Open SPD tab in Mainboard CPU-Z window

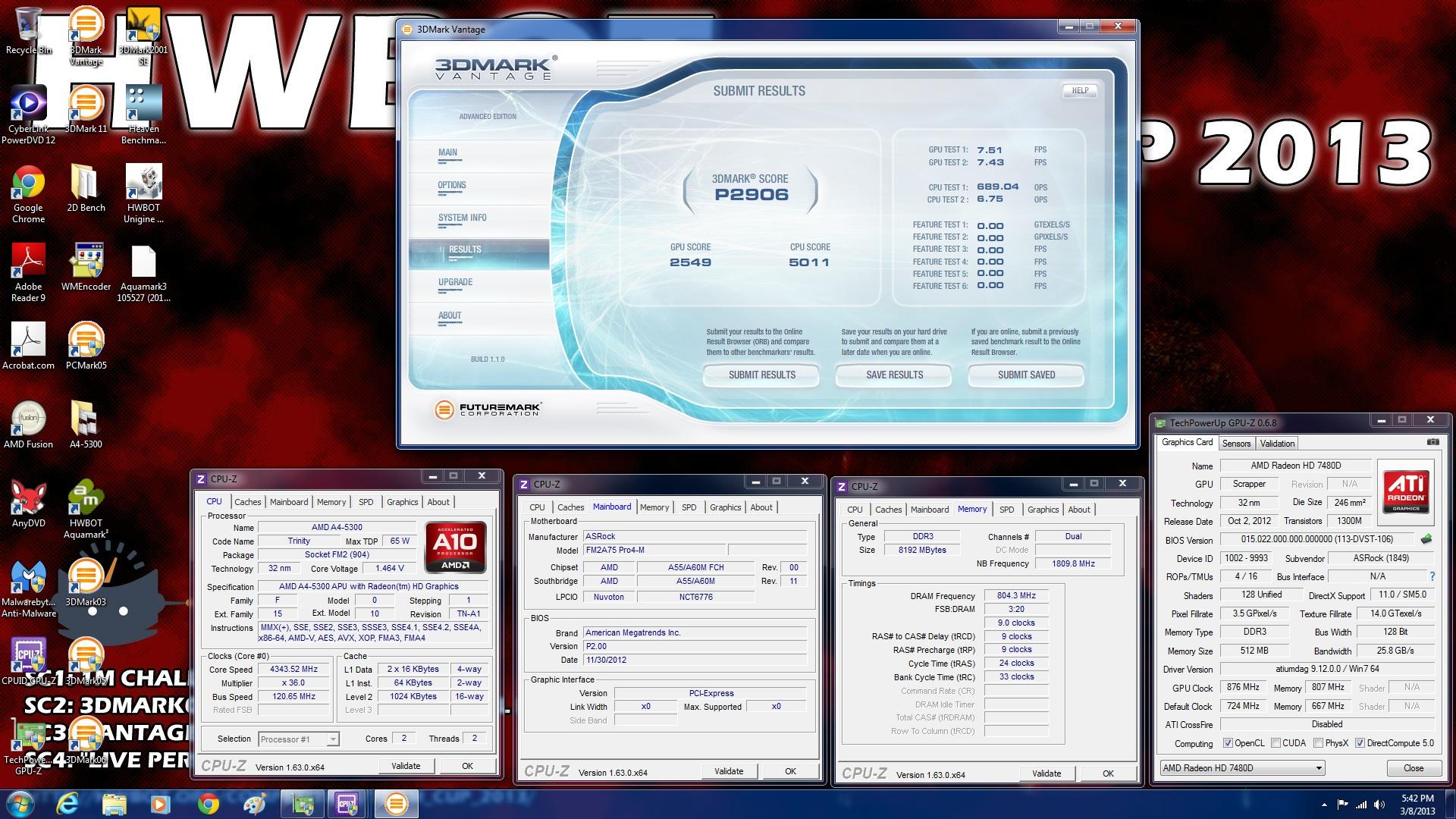coord(689,507)
